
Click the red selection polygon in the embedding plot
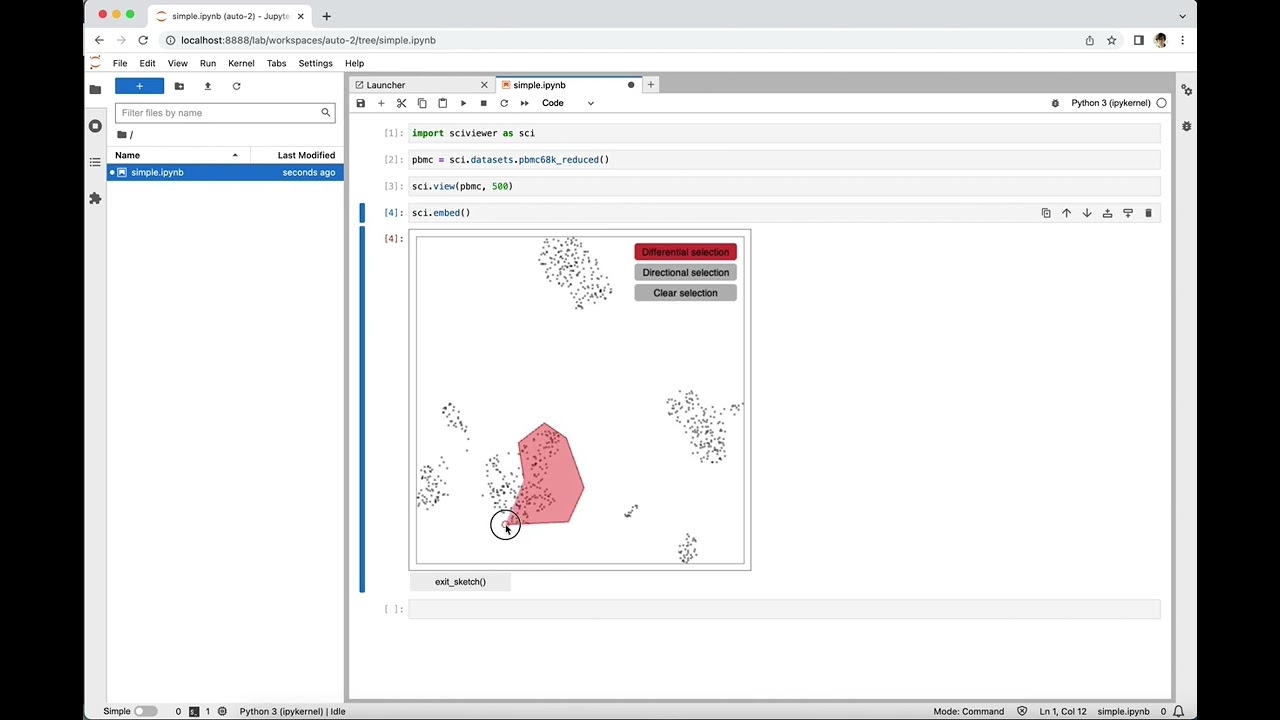coord(550,475)
